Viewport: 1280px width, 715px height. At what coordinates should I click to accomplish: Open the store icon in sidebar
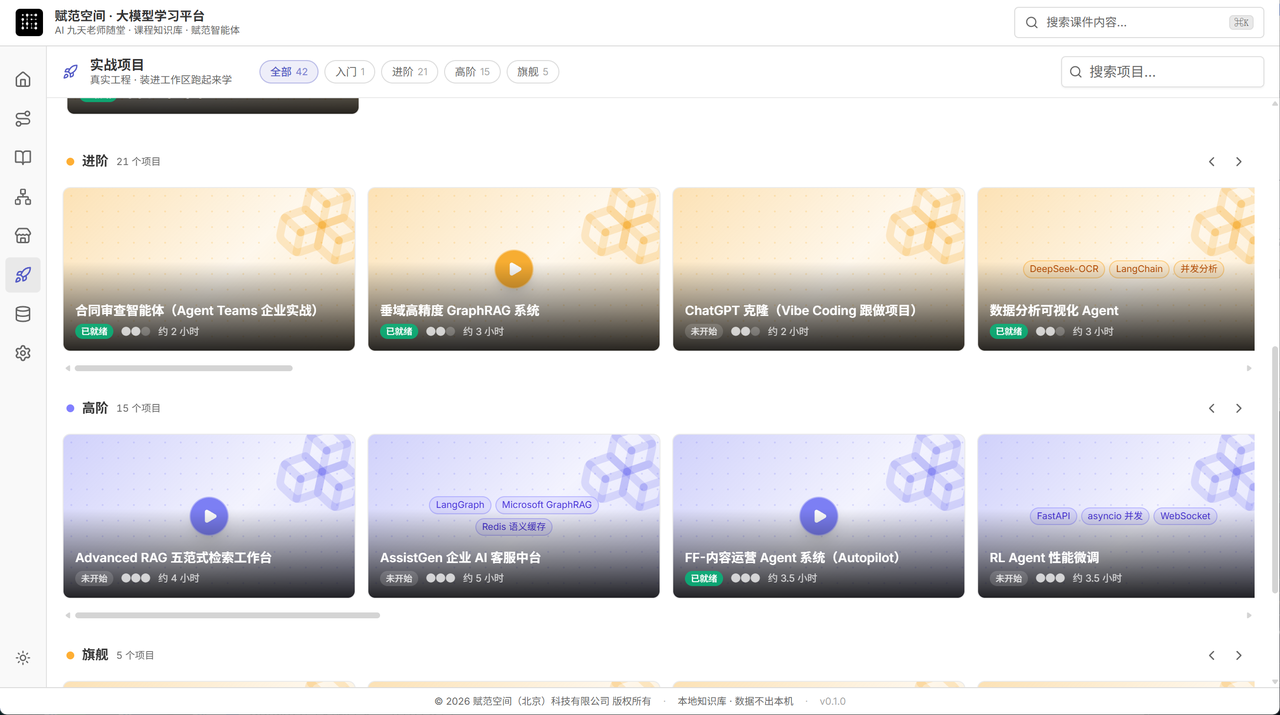pyautogui.click(x=23, y=236)
